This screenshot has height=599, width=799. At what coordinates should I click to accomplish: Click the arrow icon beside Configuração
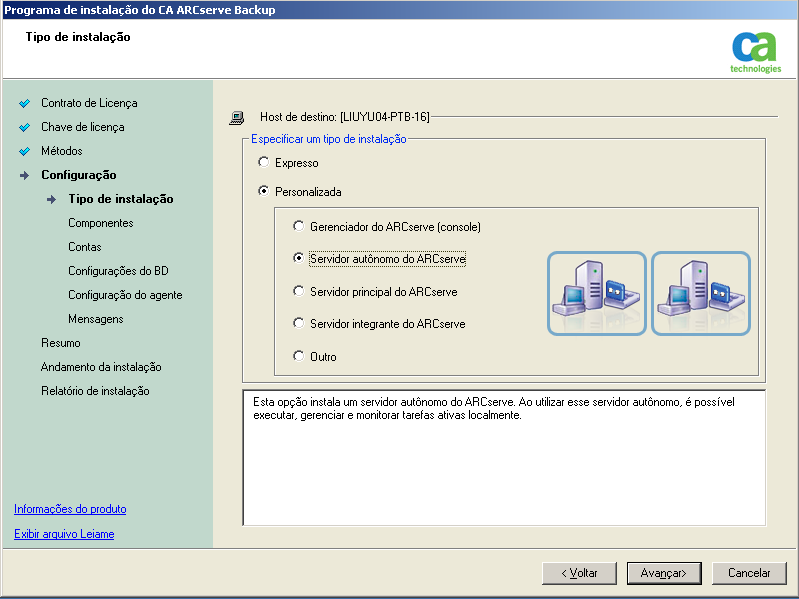[x=24, y=175]
